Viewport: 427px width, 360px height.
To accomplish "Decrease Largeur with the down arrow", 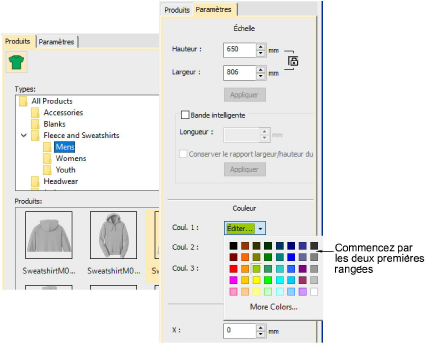I will coord(261,76).
